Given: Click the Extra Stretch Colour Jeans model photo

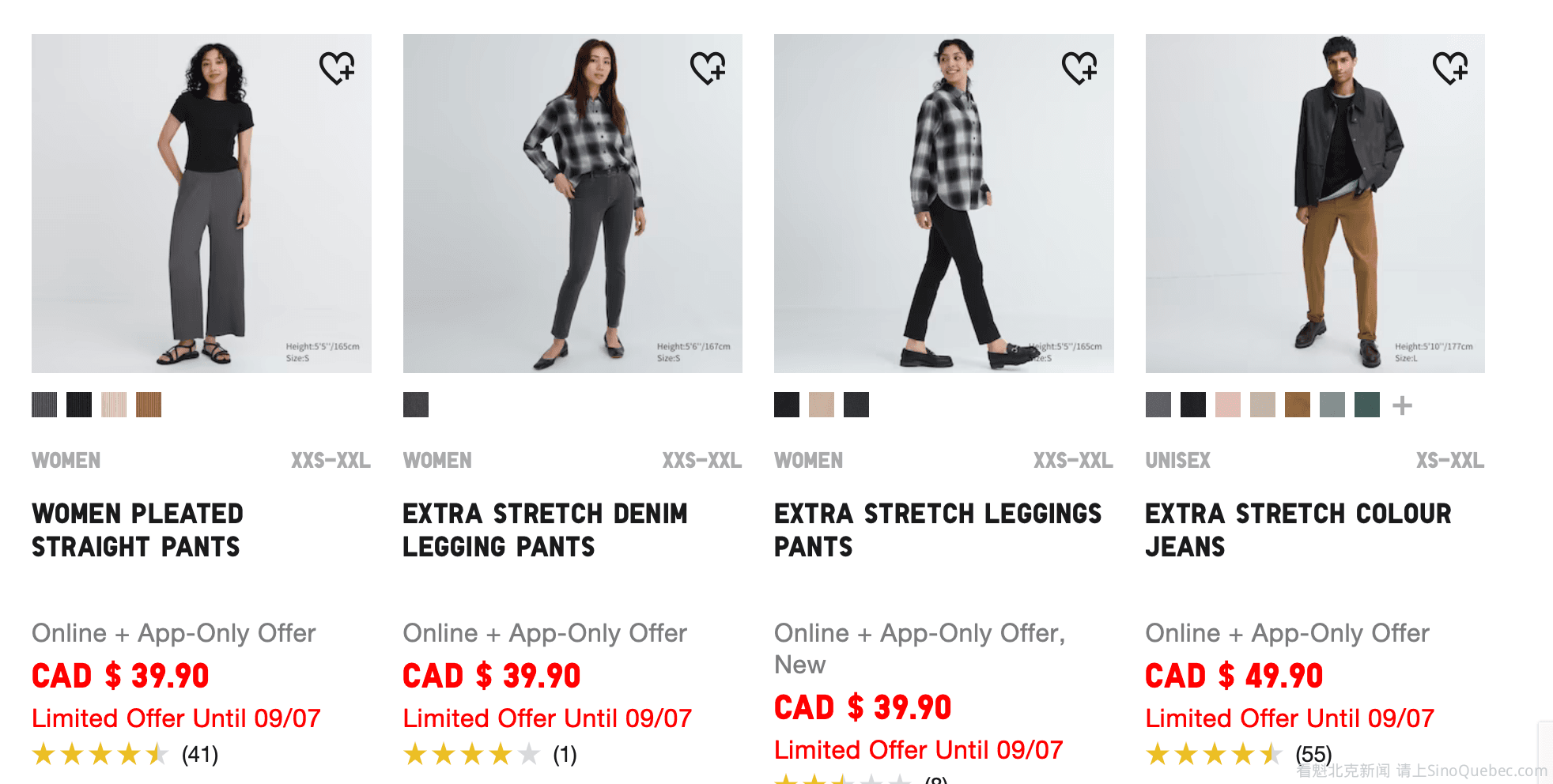Looking at the screenshot, I should coord(1314,203).
